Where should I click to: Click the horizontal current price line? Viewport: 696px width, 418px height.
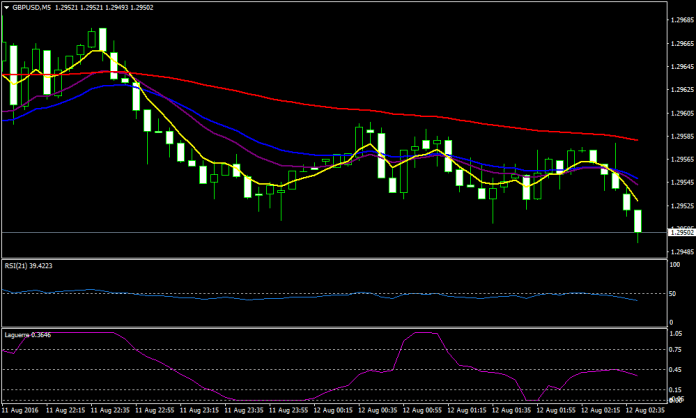click(300, 233)
